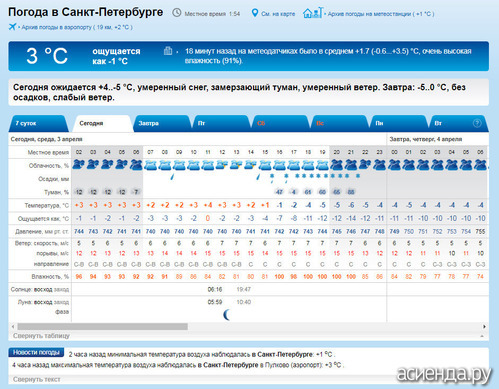The image size is (499, 389).
Task: Click the map pin icon
Action: (x=255, y=13)
